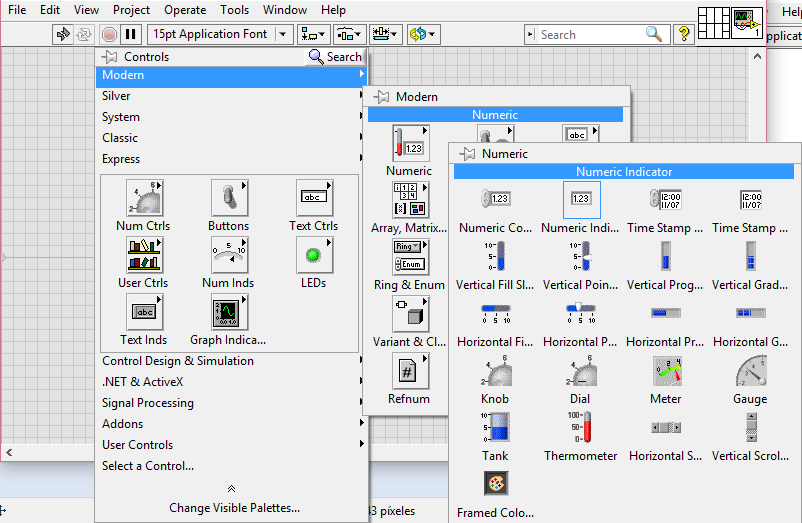
Task: Select the Dial control
Action: point(581,371)
